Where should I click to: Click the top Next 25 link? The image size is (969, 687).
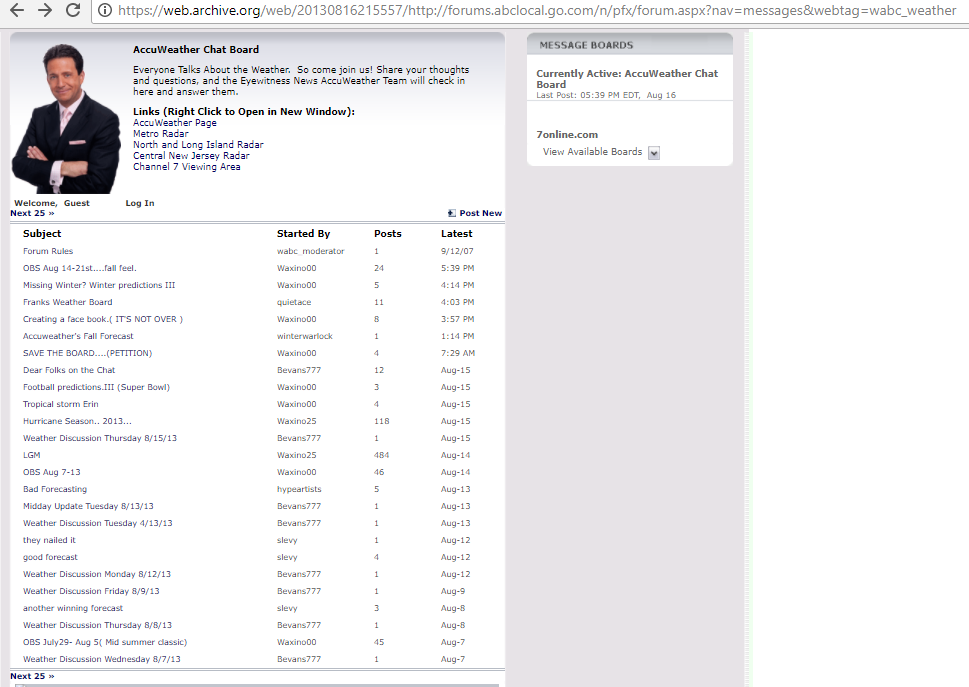click(x=32, y=213)
